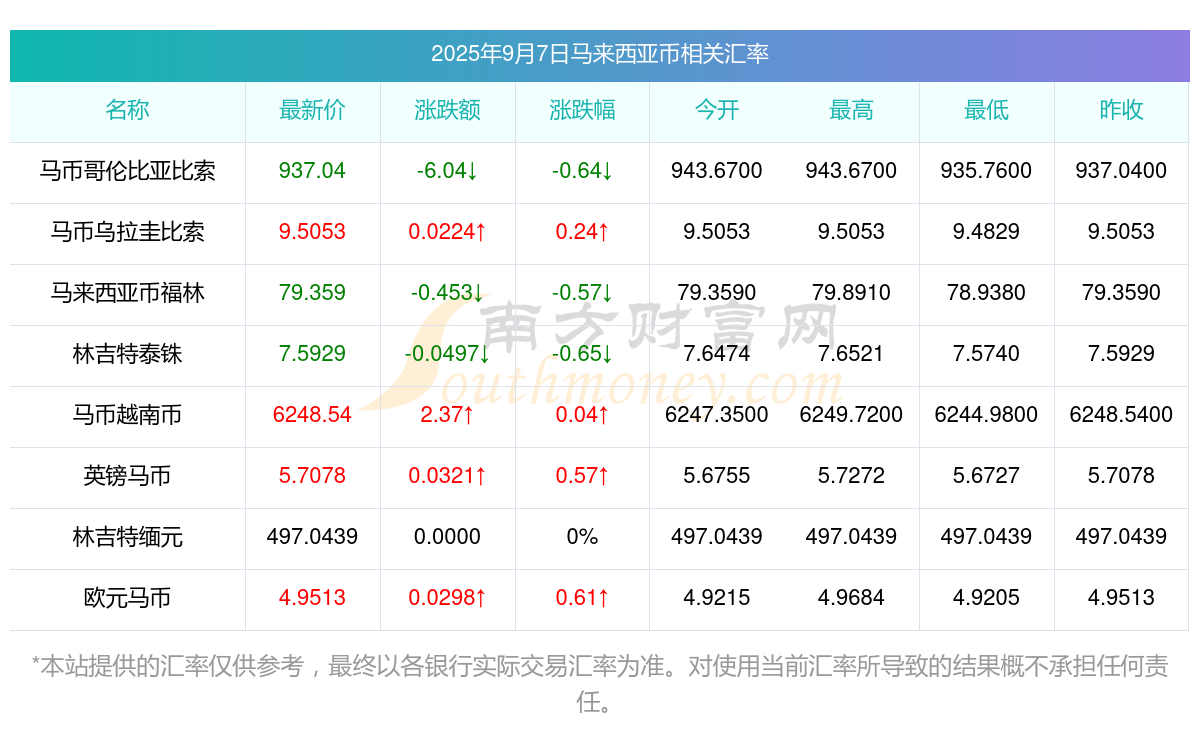1200x733 pixels.
Task: Click the 涨跌额 column header
Action: click(447, 110)
